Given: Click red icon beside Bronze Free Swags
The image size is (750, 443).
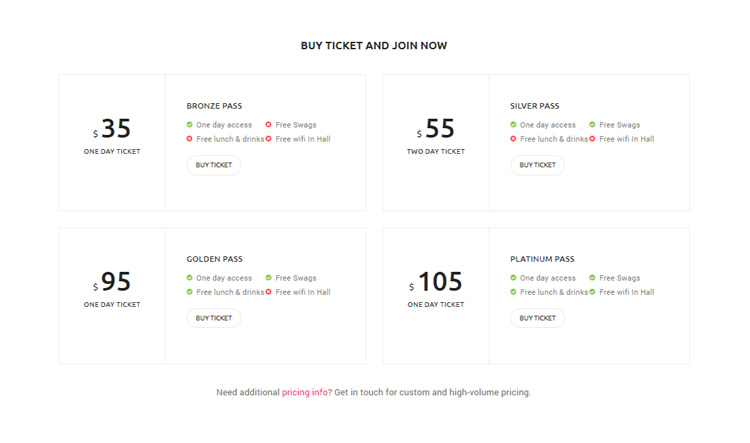Looking at the screenshot, I should [268, 124].
